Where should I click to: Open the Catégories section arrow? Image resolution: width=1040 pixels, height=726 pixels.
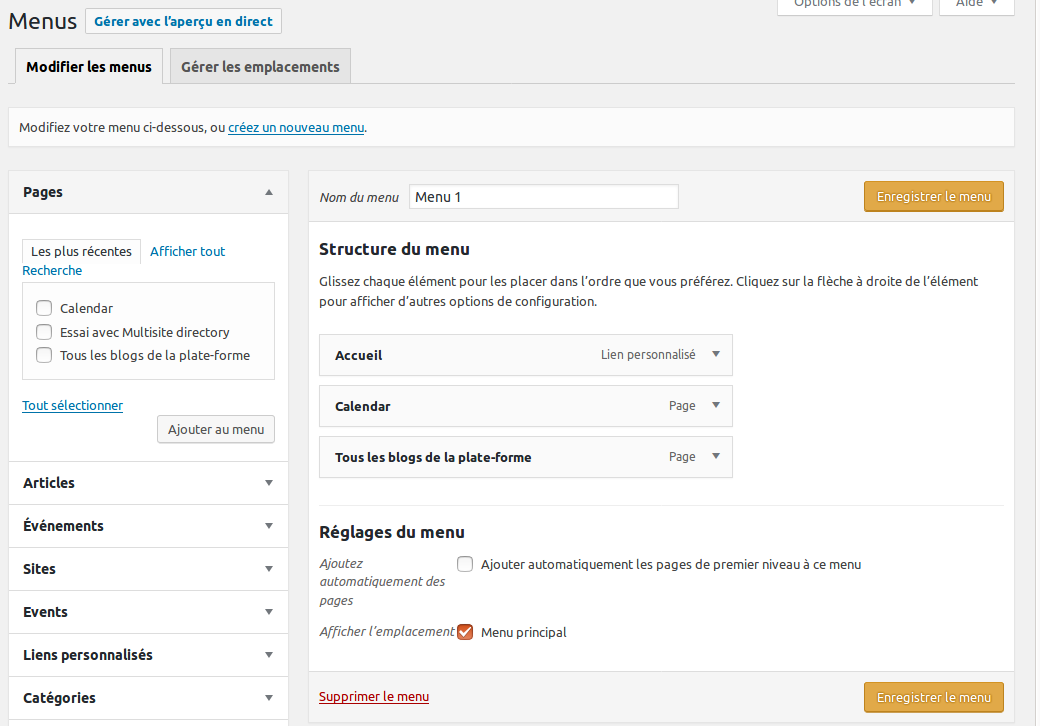pyautogui.click(x=268, y=698)
